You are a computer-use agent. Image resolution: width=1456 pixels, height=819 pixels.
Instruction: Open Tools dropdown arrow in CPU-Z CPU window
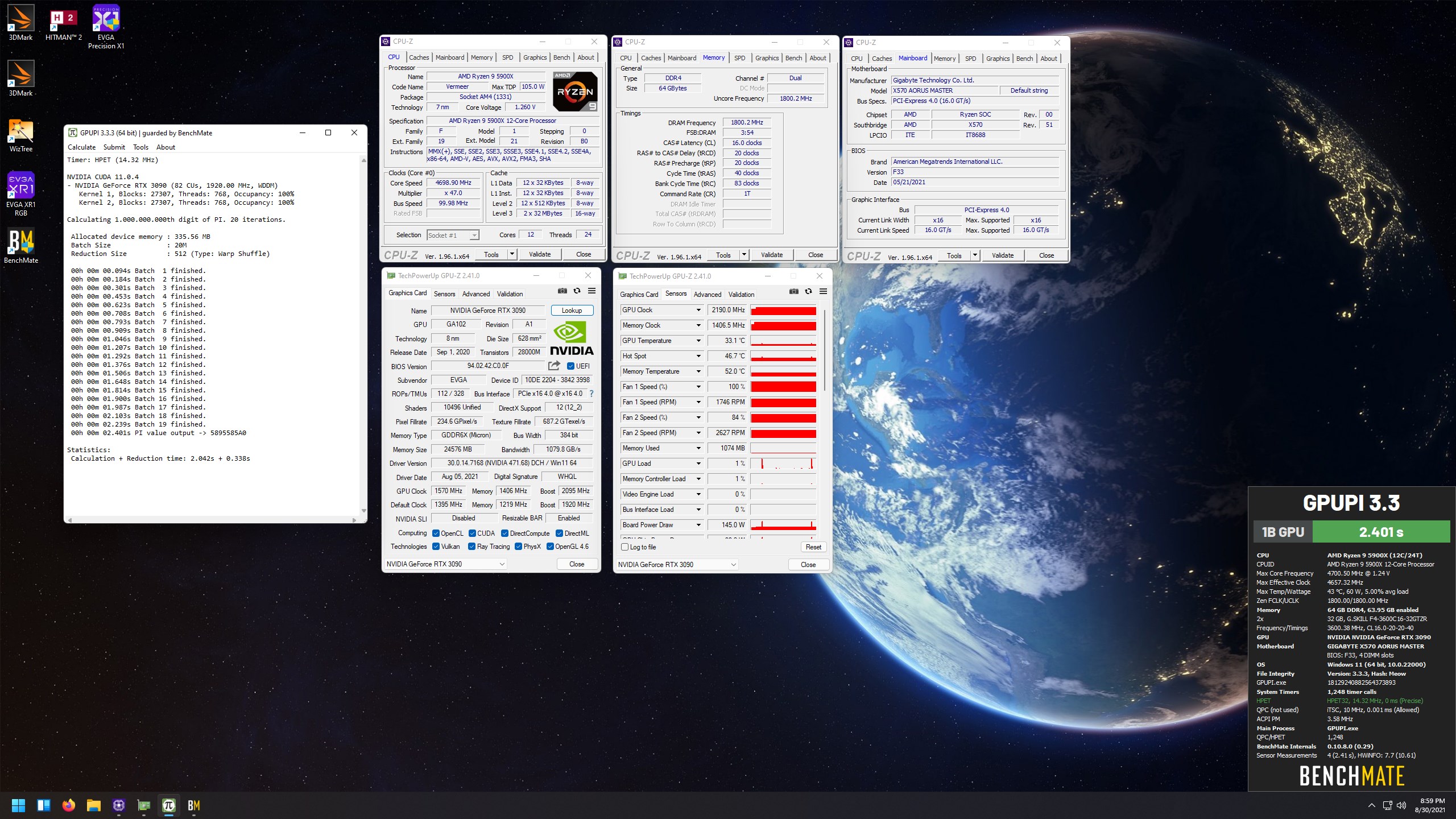512,254
